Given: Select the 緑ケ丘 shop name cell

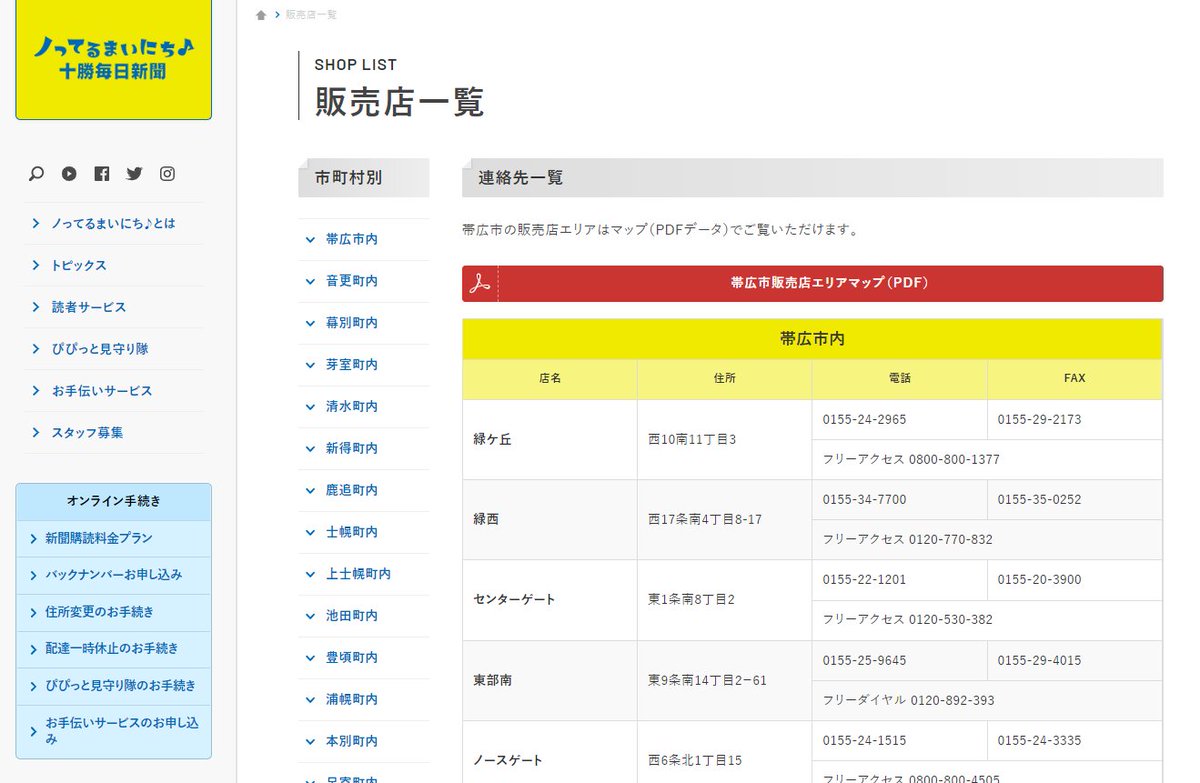Looking at the screenshot, I should point(550,439).
